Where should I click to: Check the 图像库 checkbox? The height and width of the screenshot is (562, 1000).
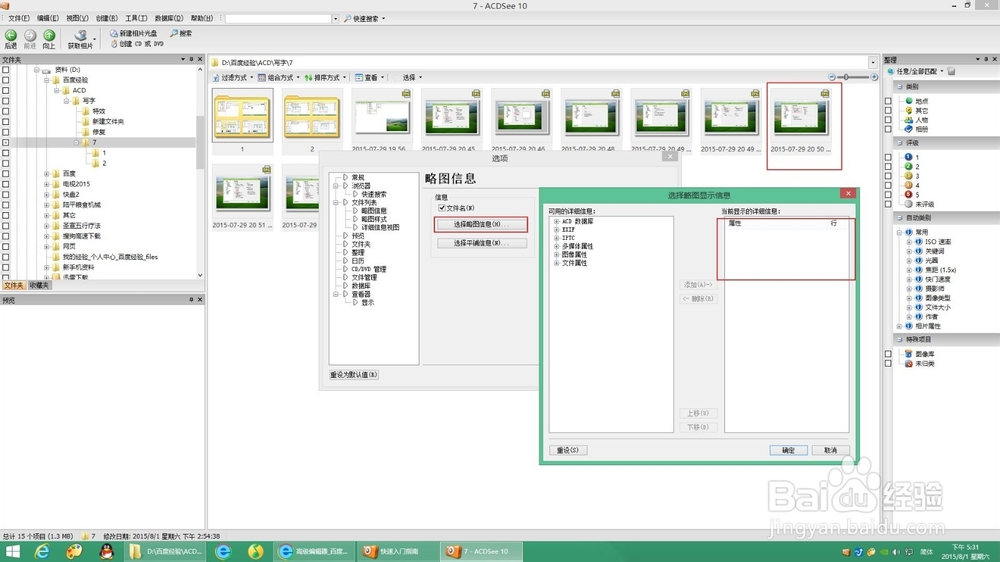[888, 353]
